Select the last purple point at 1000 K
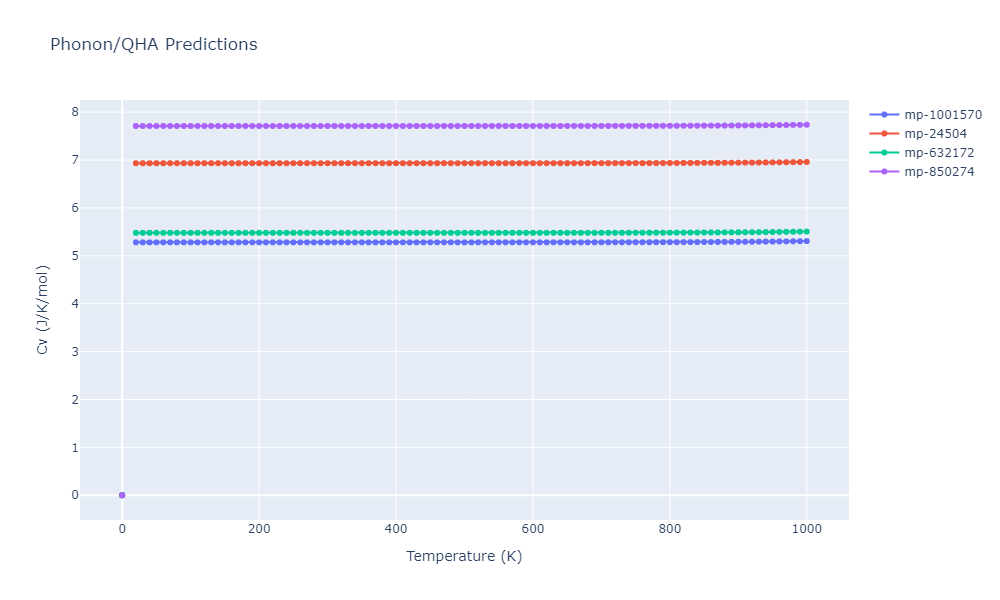Screen dimensions: 1000x600 coord(807,125)
